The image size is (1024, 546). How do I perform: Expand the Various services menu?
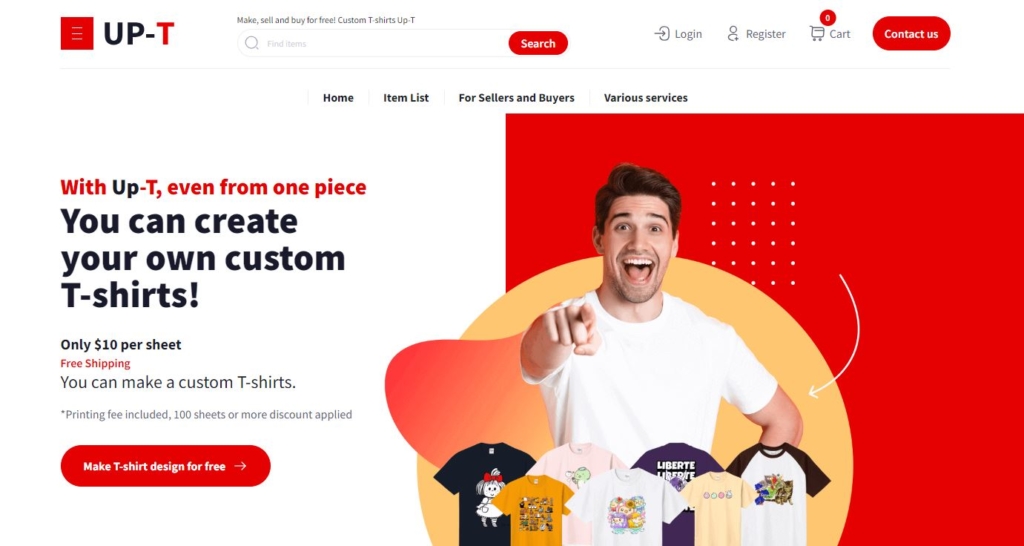(x=646, y=98)
